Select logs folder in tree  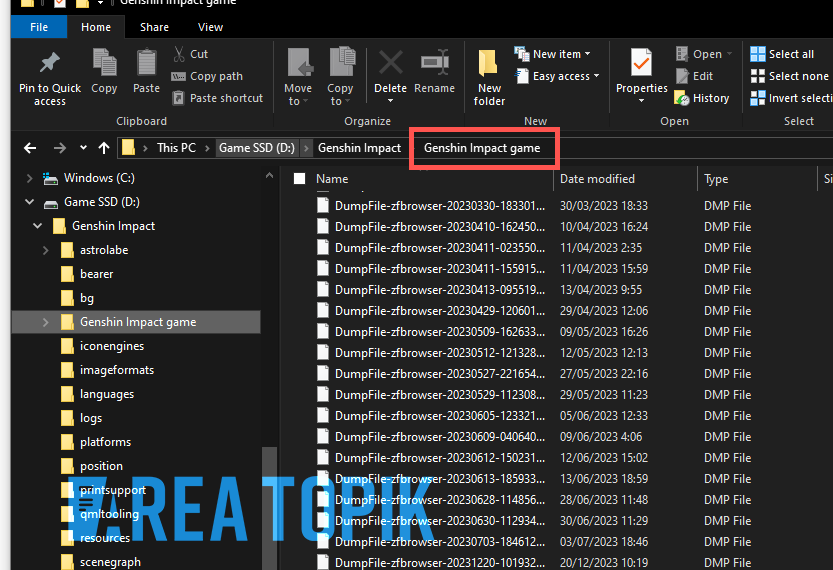[91, 418]
